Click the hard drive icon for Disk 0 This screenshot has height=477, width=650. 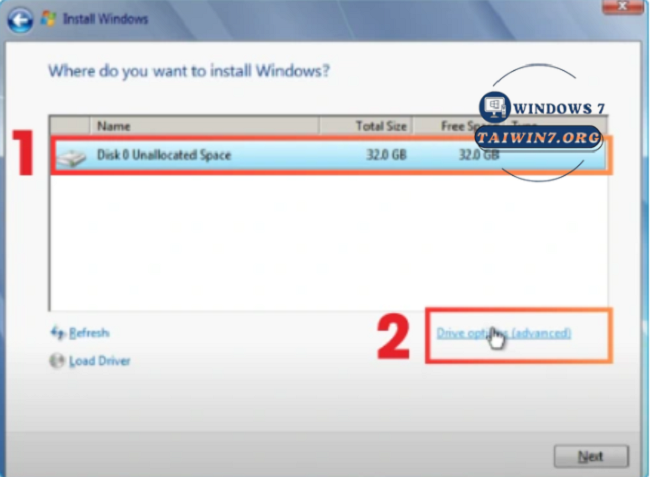point(73,156)
